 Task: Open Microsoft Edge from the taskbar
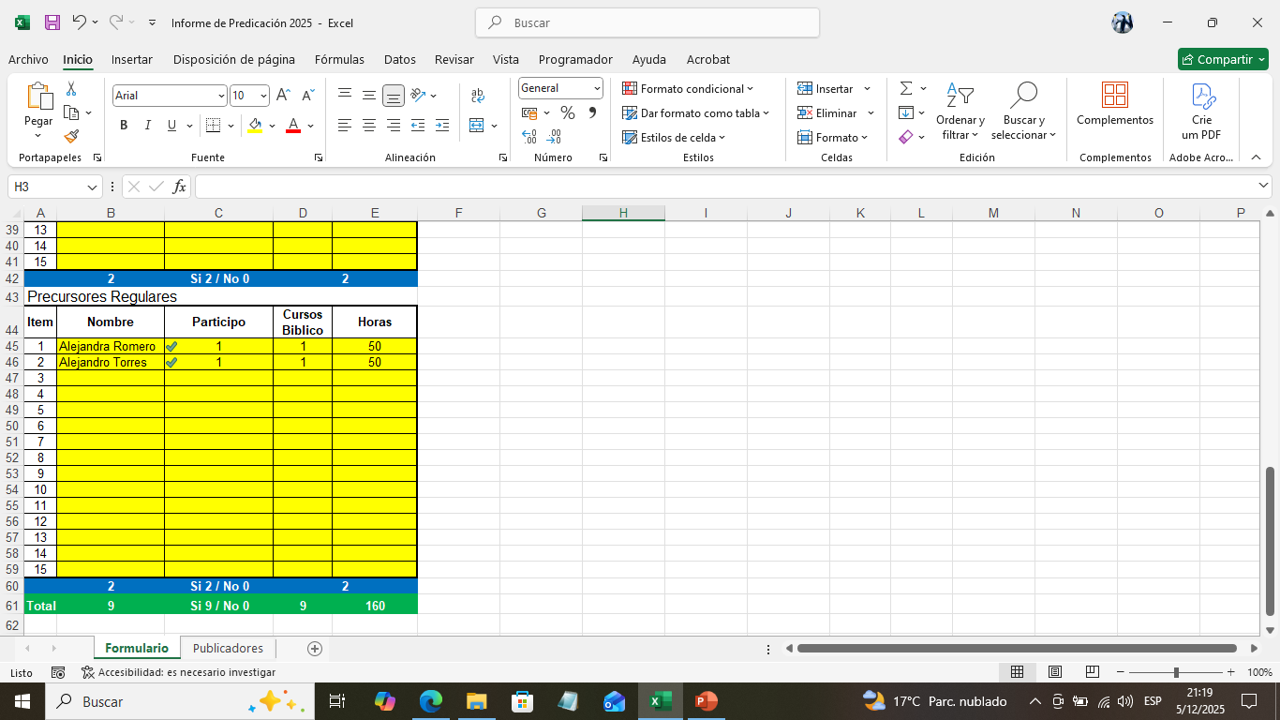point(431,701)
